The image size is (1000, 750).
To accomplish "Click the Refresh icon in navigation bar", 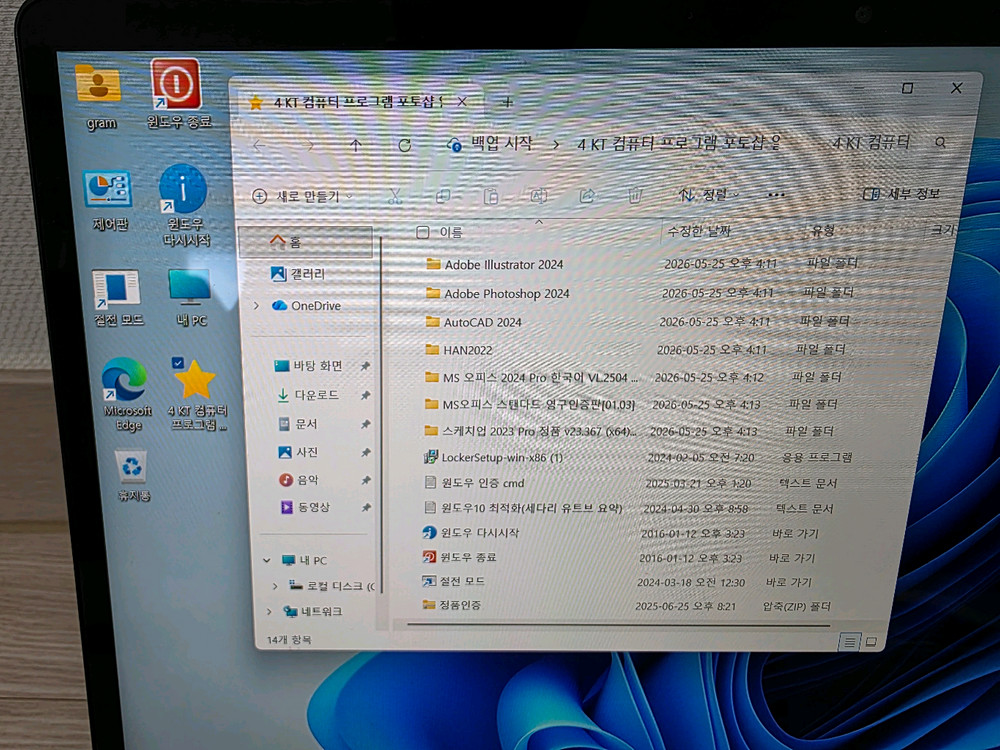I will tap(404, 145).
